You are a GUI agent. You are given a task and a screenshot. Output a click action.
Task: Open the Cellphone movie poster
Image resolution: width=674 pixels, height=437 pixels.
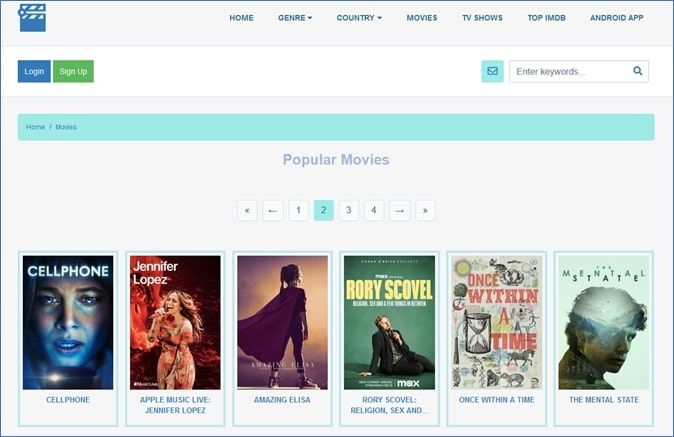[69, 322]
